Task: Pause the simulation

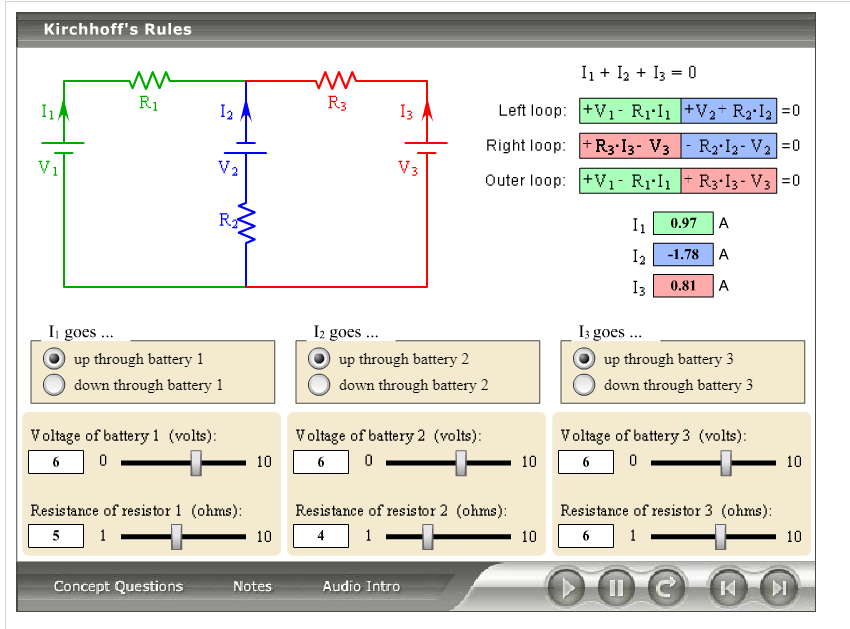Action: 615,588
